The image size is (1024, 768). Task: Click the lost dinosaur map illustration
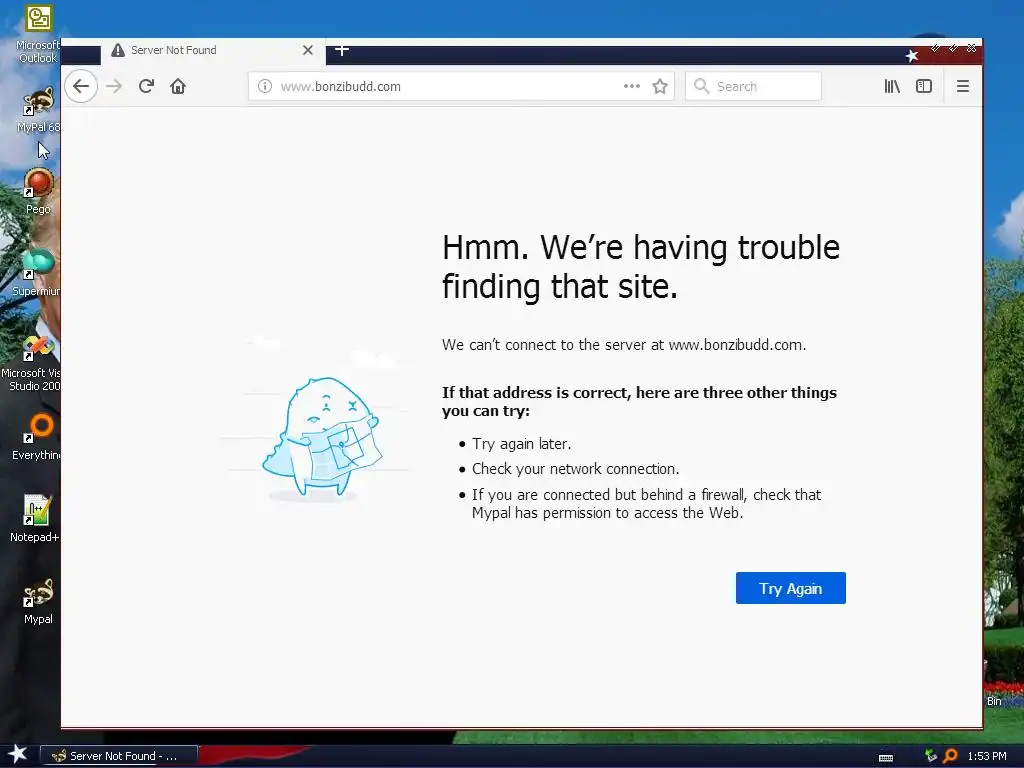321,438
